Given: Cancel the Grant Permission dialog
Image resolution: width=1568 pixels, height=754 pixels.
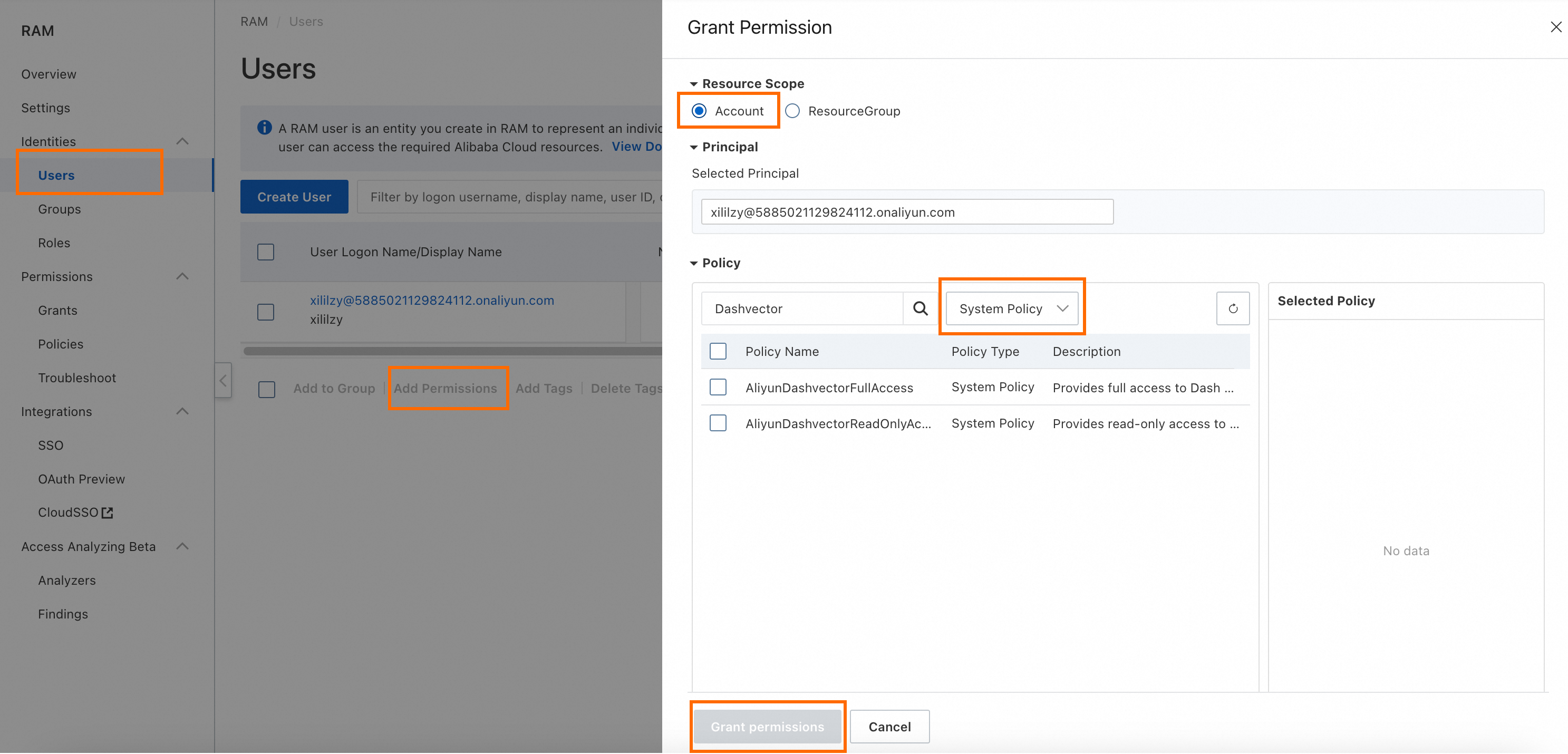Looking at the screenshot, I should 889,727.
